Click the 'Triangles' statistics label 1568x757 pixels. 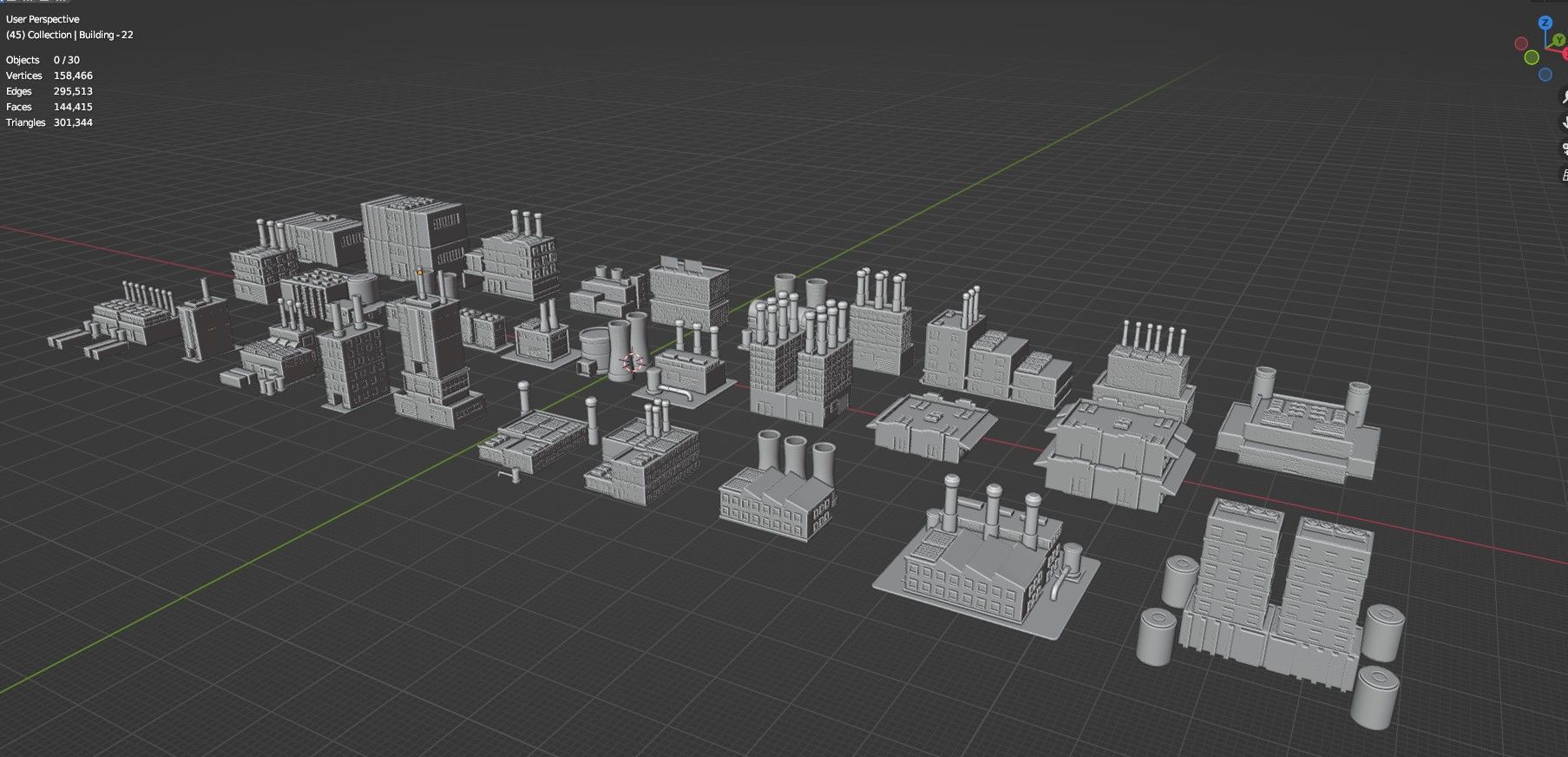coord(26,122)
